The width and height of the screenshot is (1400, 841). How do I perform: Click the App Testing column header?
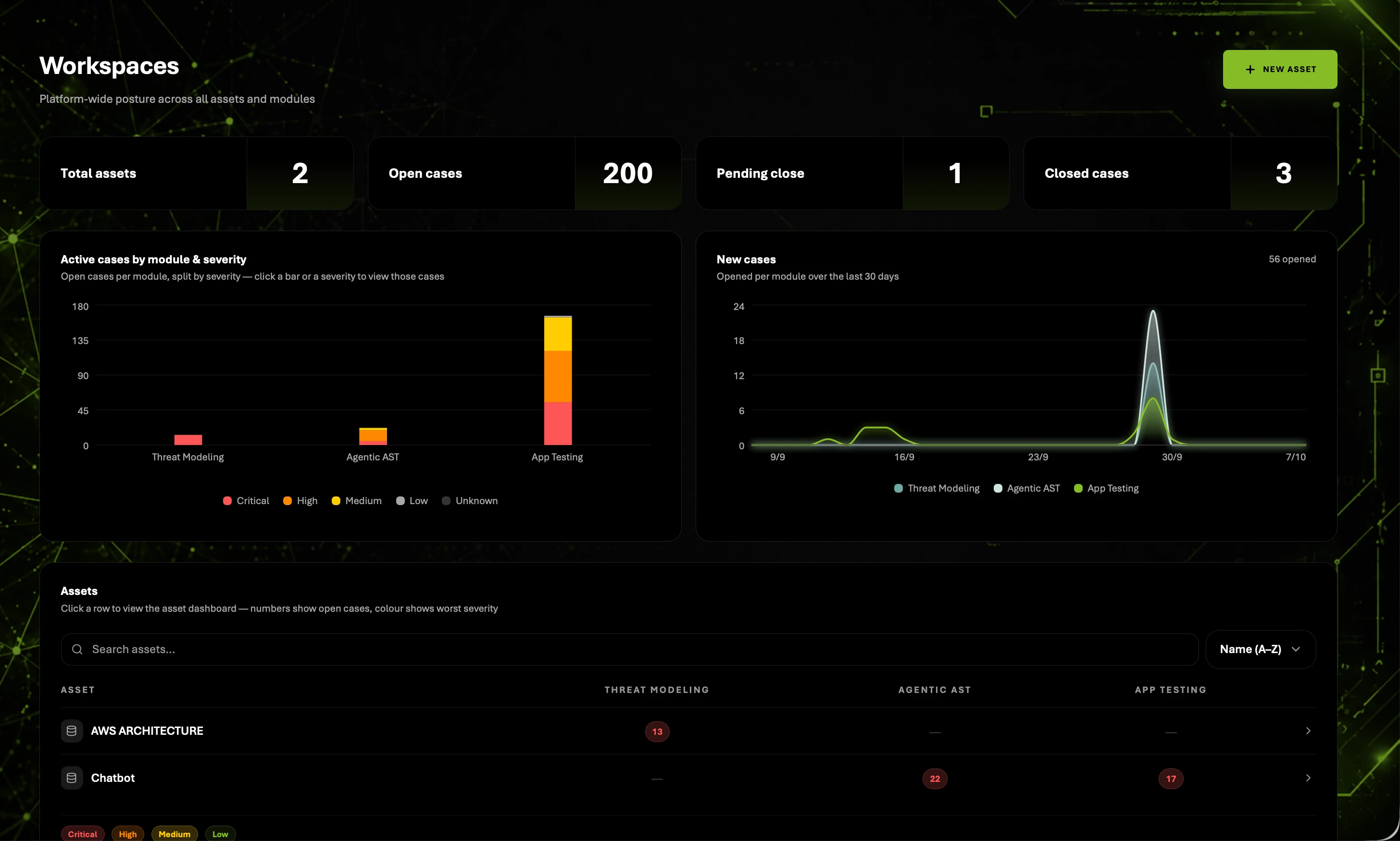[1171, 690]
